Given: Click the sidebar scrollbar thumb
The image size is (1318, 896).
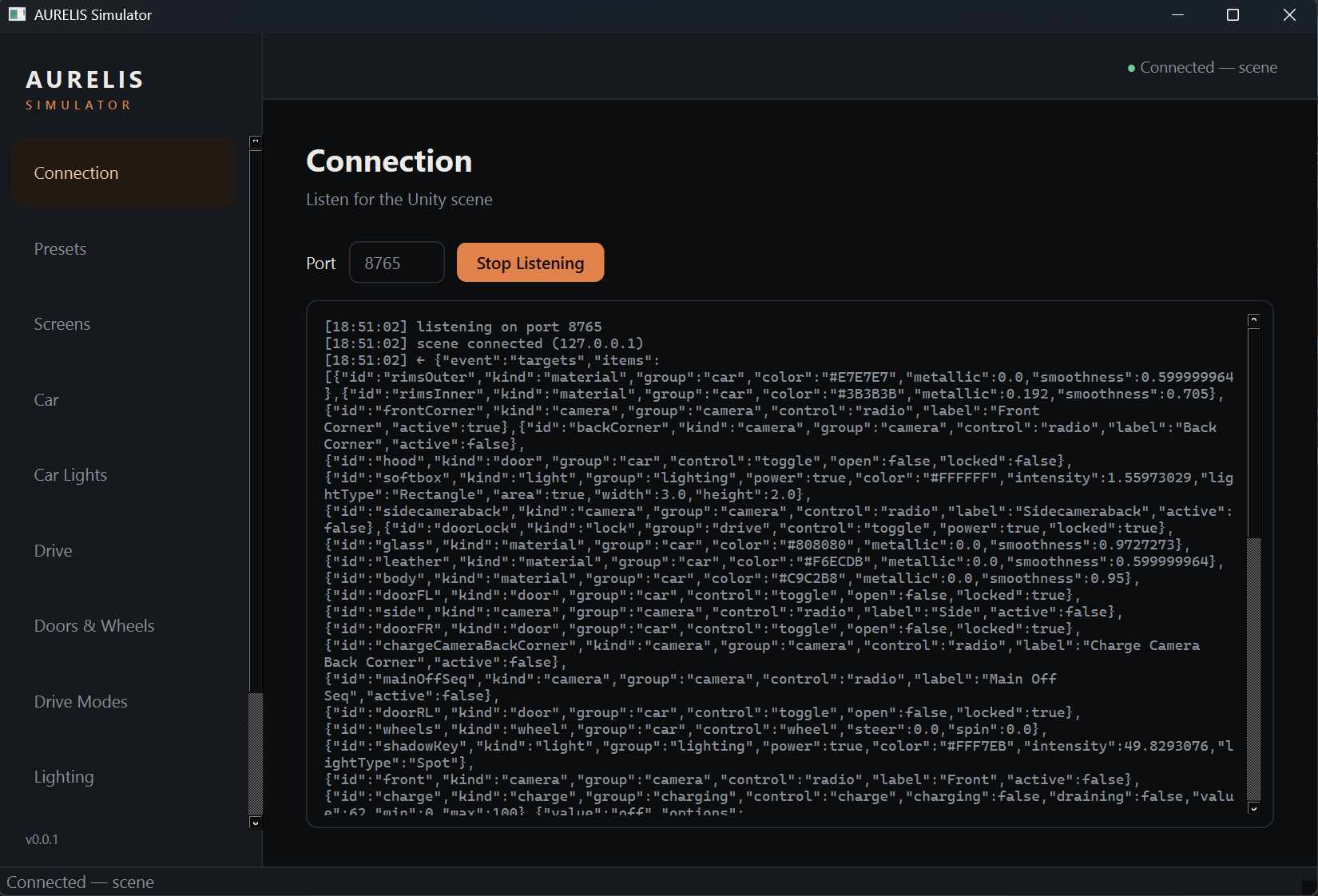Looking at the screenshot, I should [256, 754].
